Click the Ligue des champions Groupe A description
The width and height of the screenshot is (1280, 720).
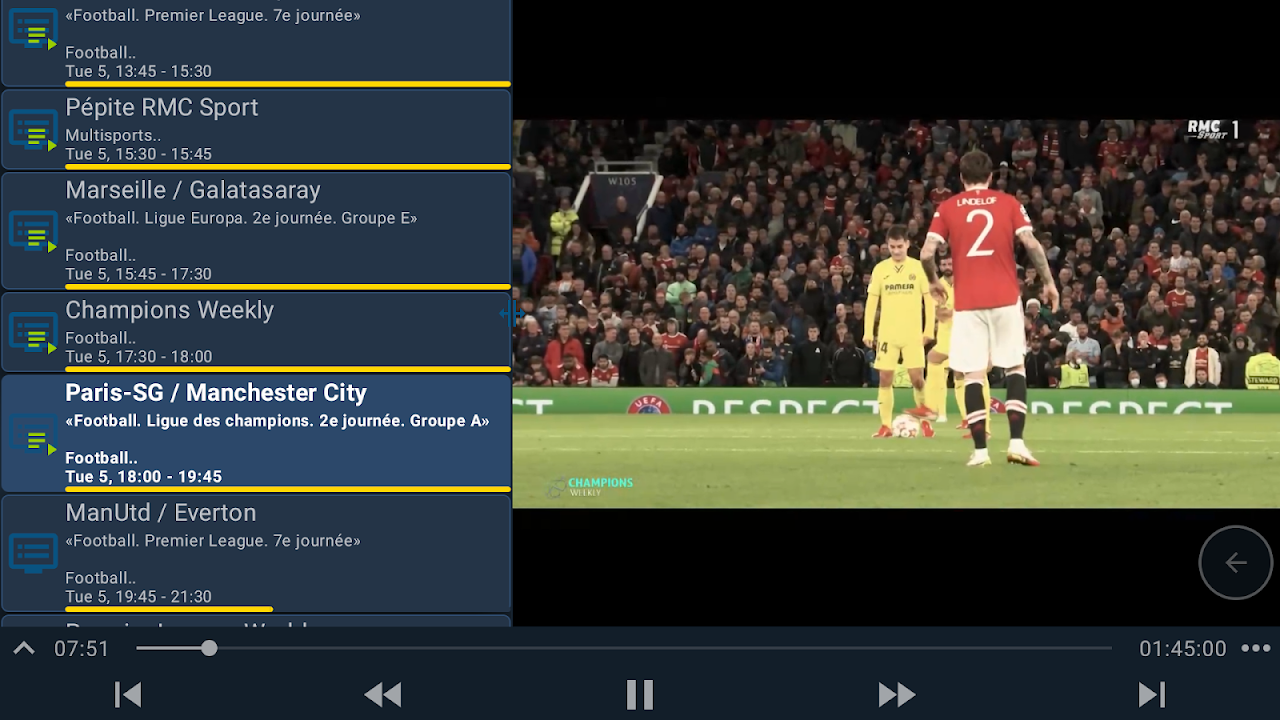pos(278,421)
